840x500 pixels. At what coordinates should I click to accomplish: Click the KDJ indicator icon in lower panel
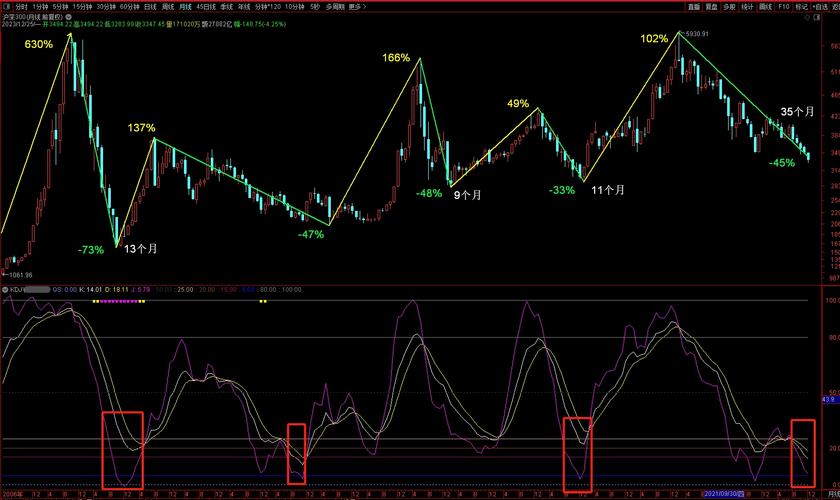[x=5, y=289]
